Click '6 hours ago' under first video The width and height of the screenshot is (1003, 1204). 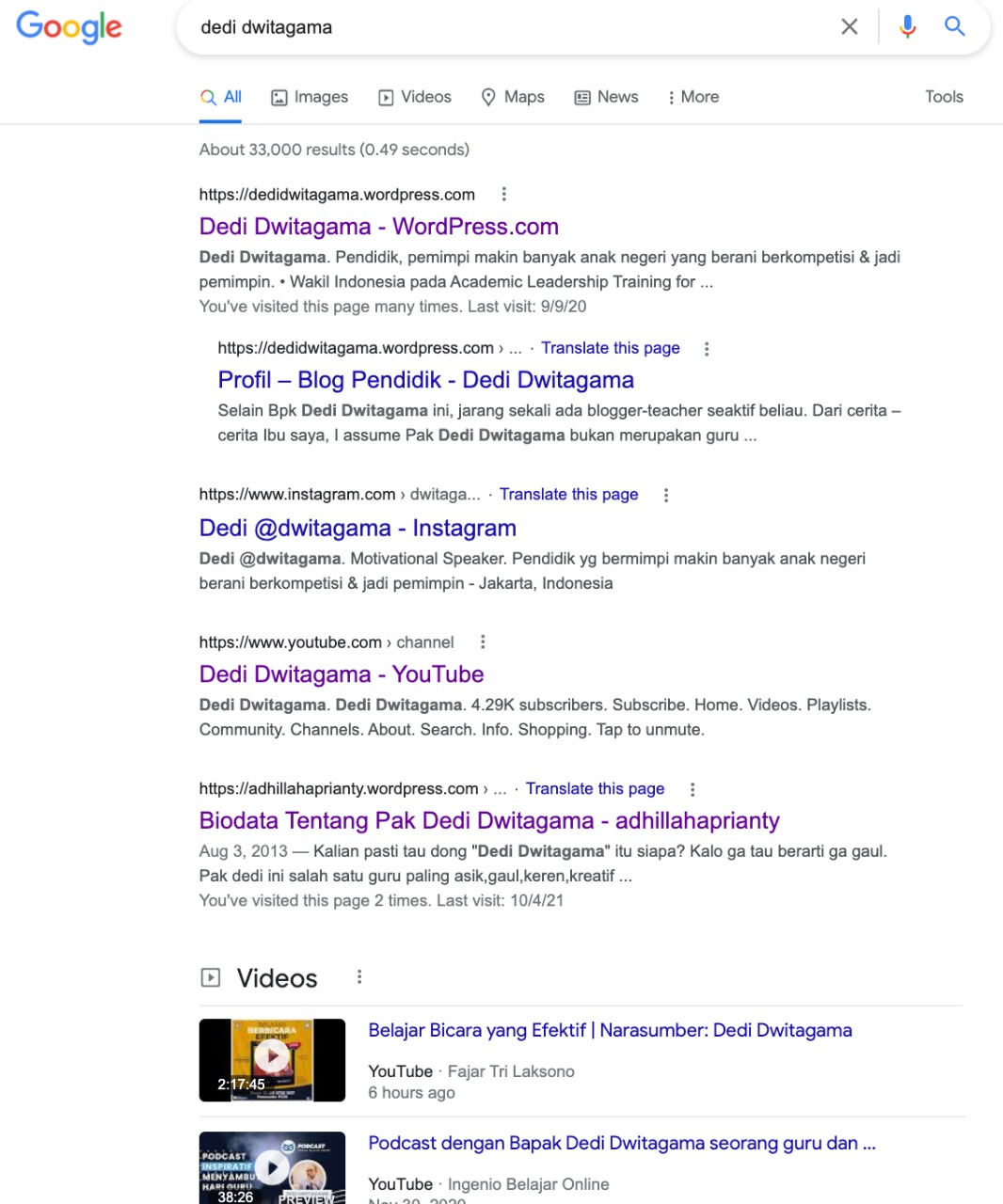[412, 1093]
